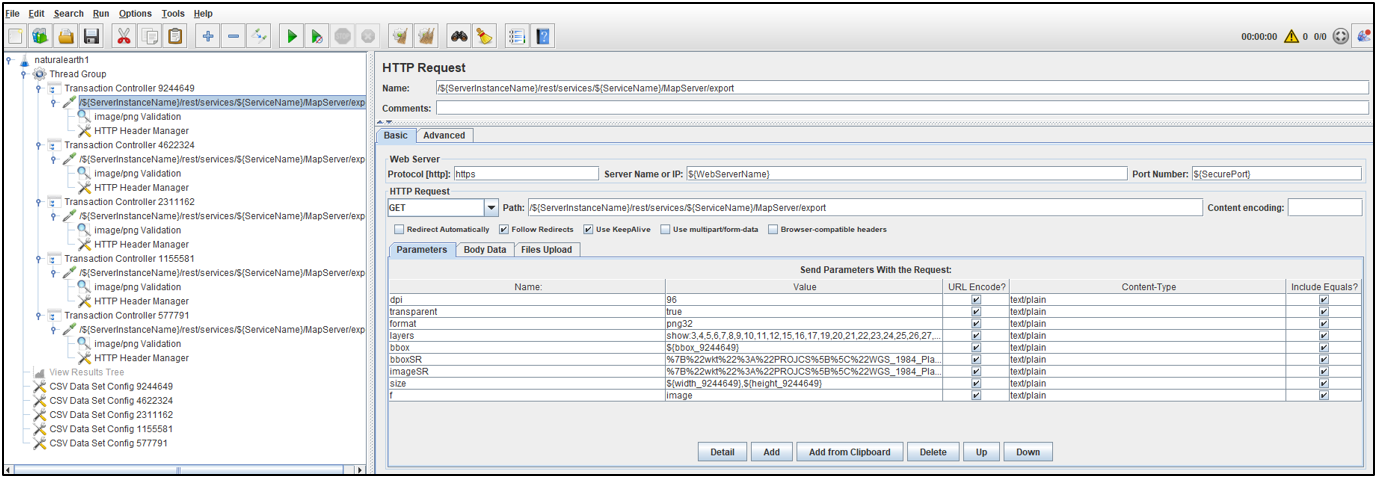Toggle URL Encode checkbox for bbox row
The height and width of the screenshot is (478, 1377).
point(976,347)
